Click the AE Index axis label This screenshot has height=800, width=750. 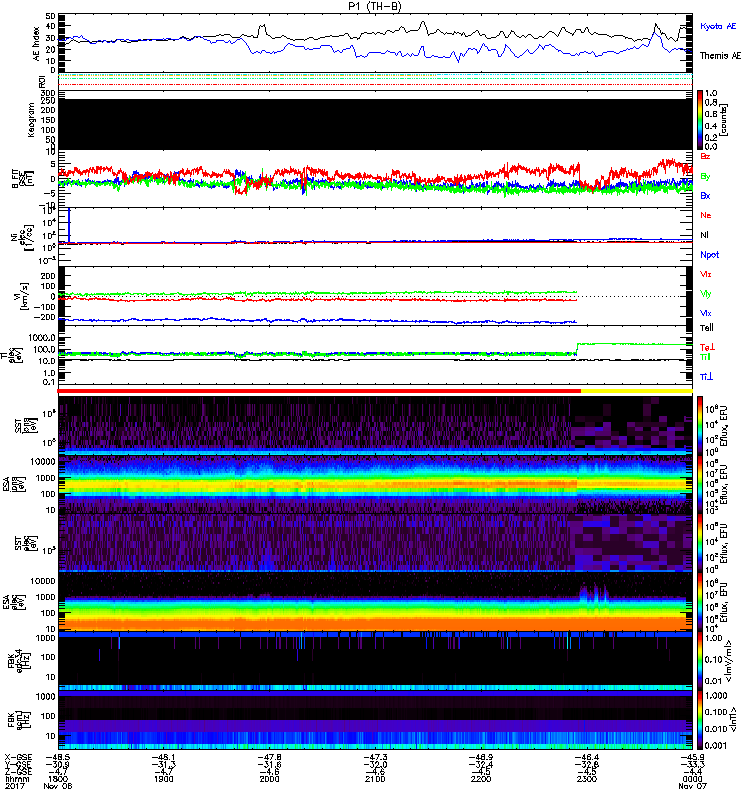37,44
